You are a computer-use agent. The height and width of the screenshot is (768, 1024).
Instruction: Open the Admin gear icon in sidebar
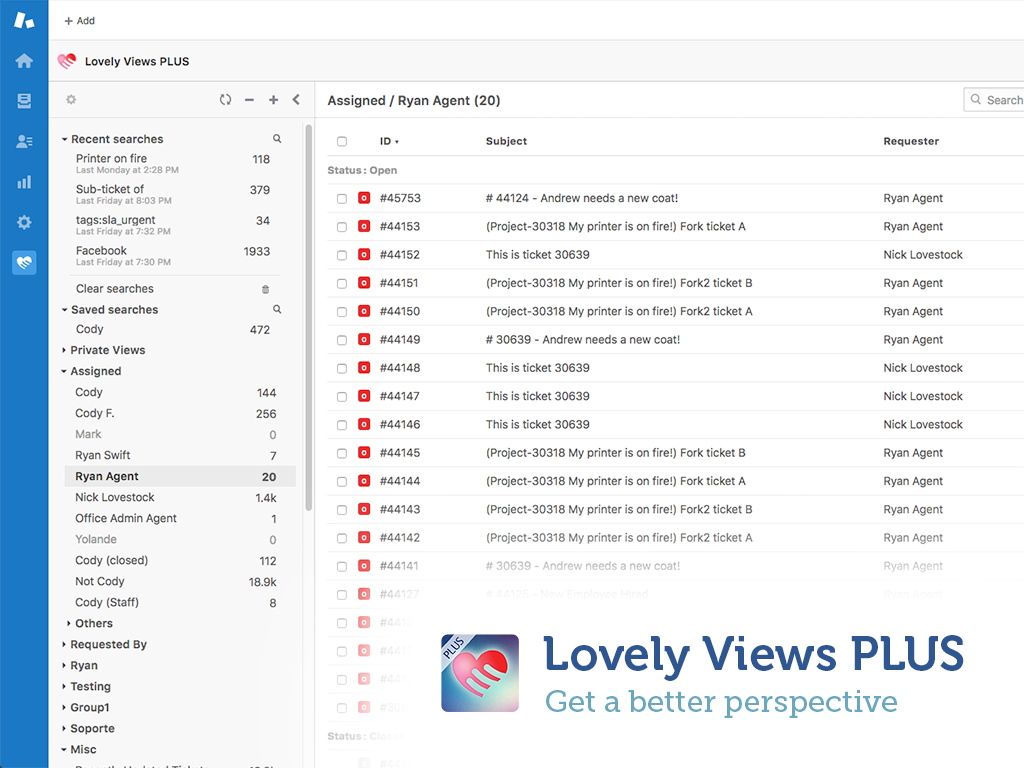click(x=24, y=222)
